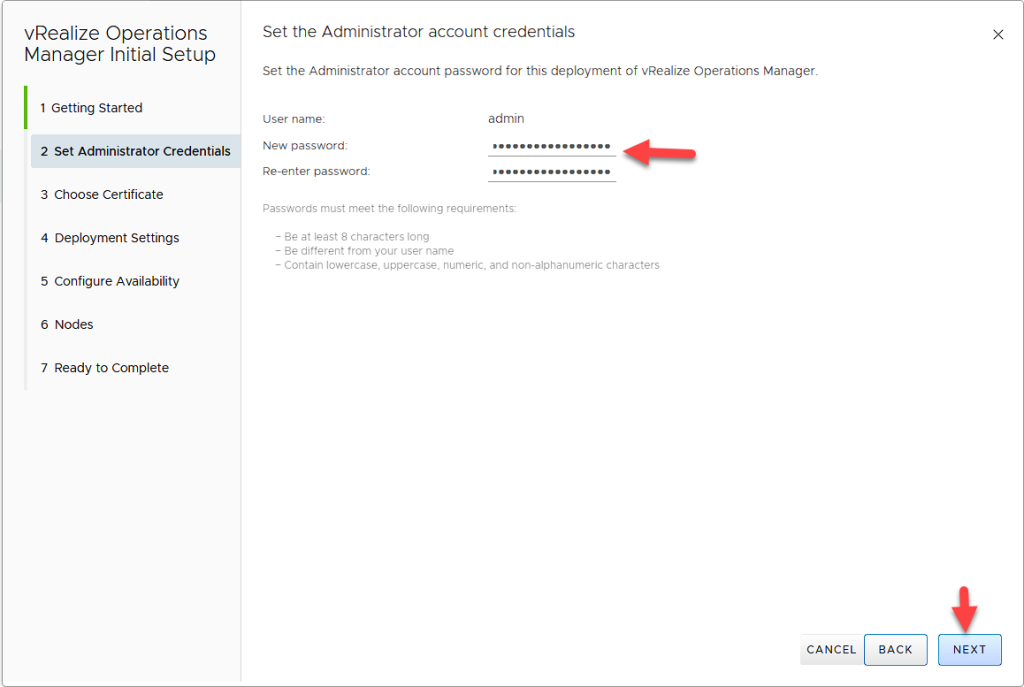Click the 'Re-enter password:' label
The width and height of the screenshot is (1024, 687).
(316, 172)
